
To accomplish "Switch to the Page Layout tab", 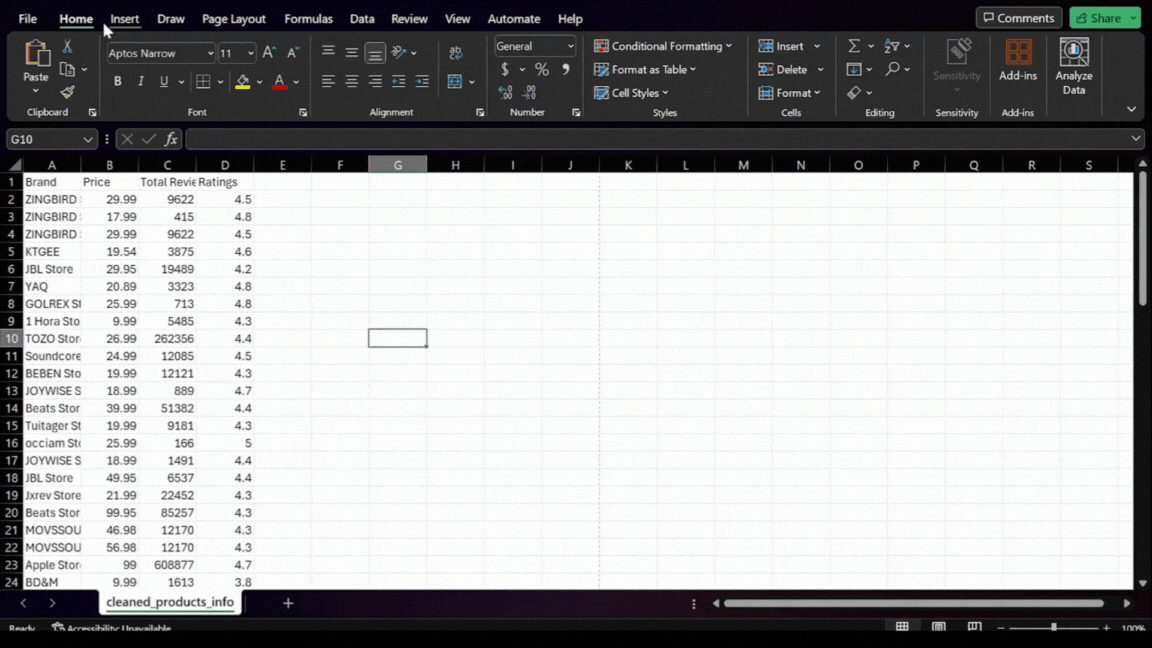I will tap(234, 18).
